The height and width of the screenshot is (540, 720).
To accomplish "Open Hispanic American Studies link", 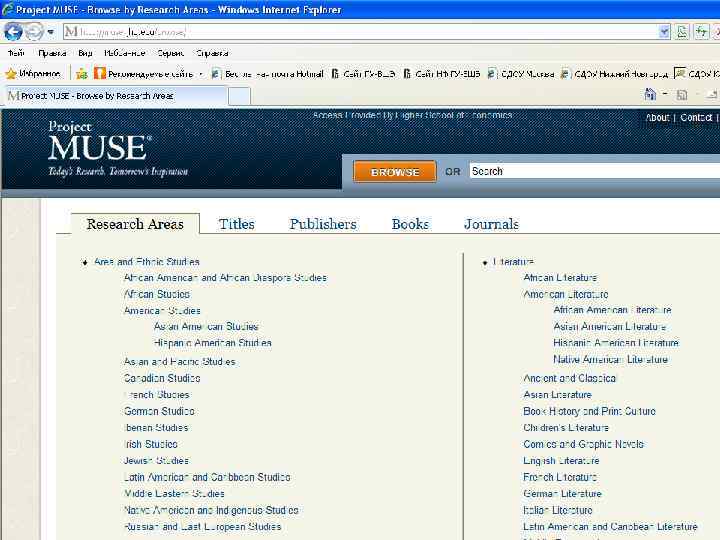I will [212, 343].
